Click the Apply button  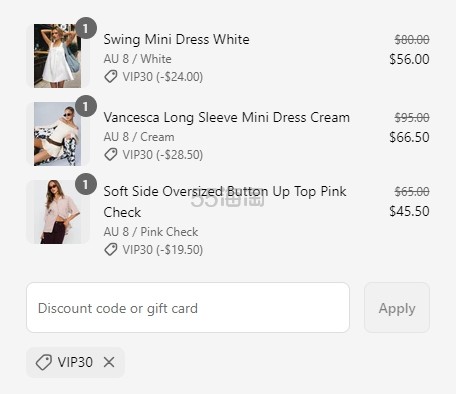397,307
